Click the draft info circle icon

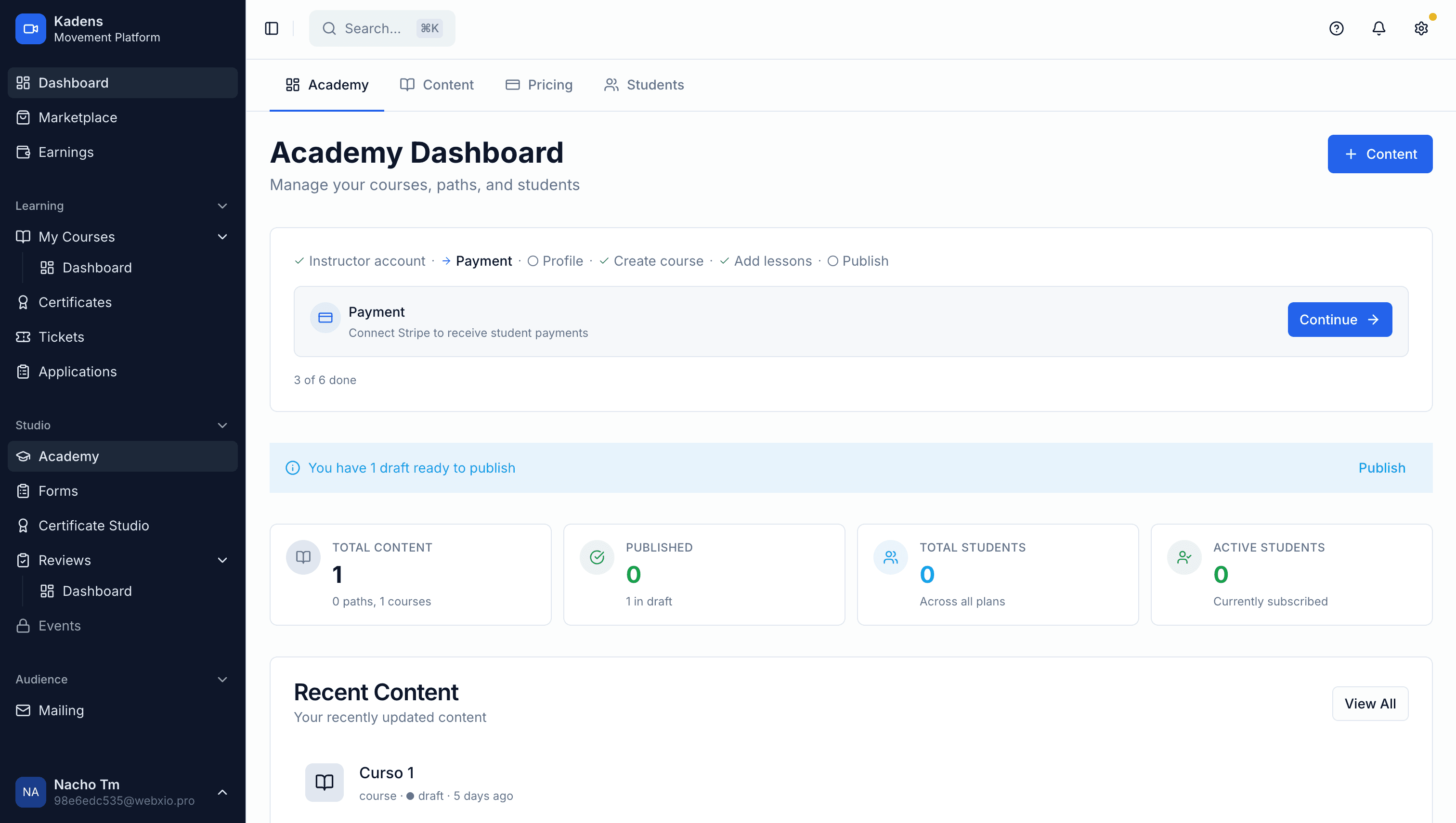[292, 468]
